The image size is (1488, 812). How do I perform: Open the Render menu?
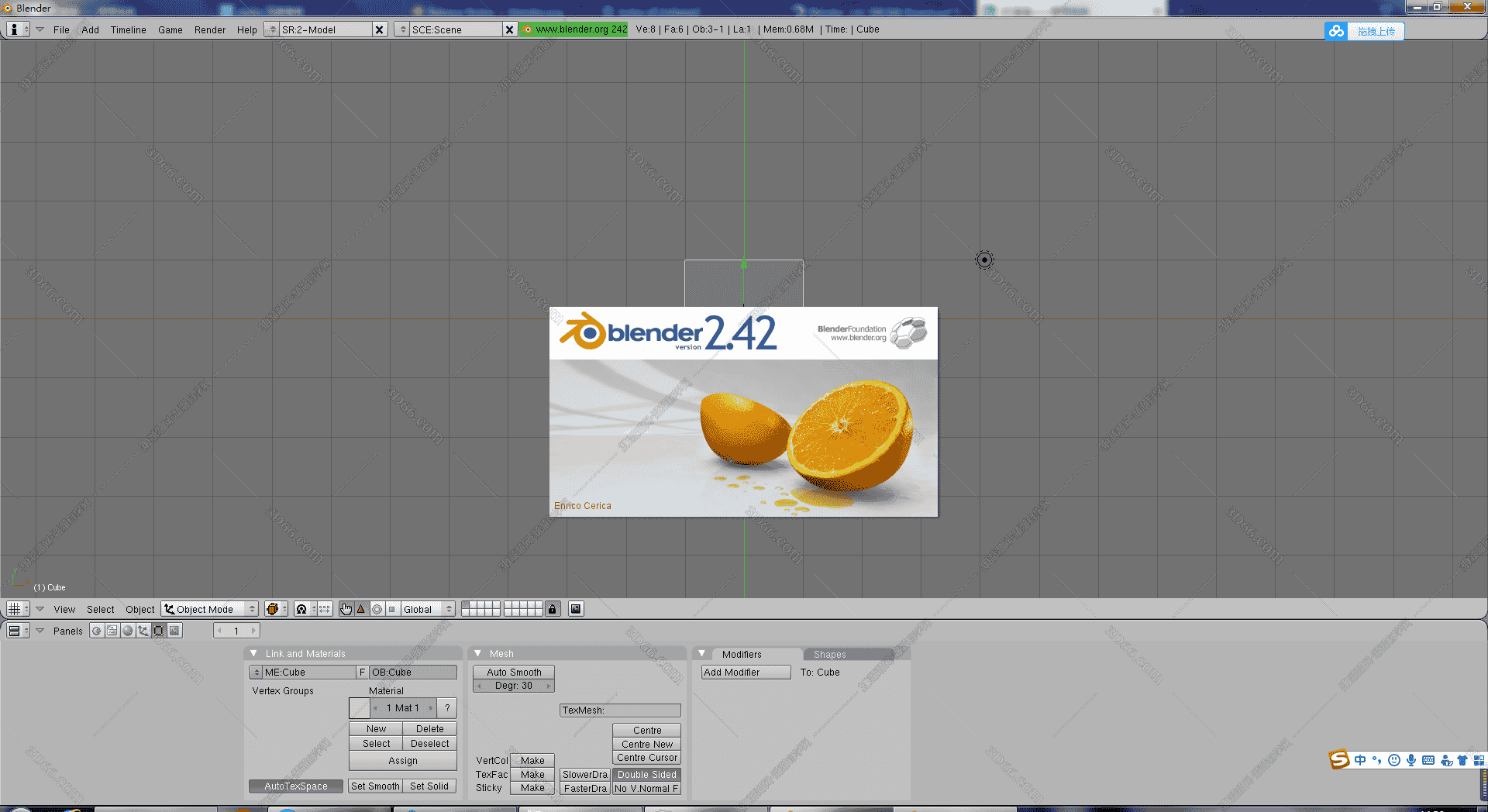click(209, 29)
